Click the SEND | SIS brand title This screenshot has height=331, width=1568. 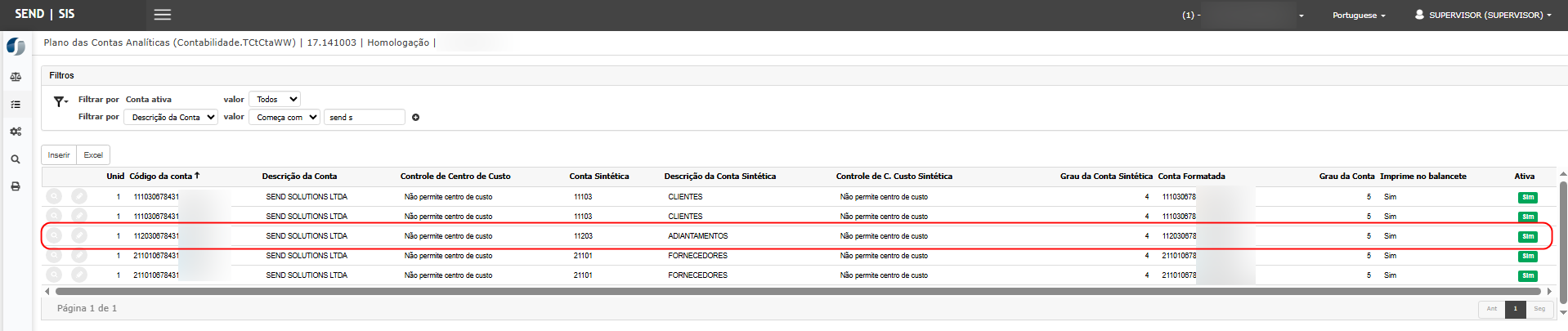click(x=45, y=14)
